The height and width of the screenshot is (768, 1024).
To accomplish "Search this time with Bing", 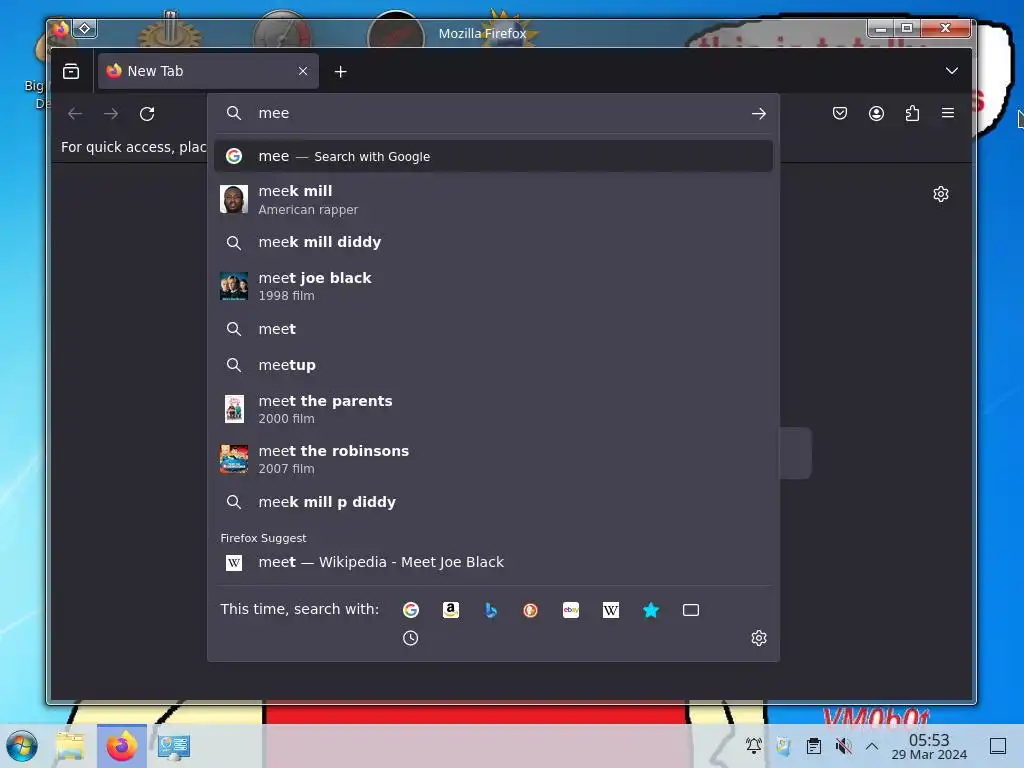I will click(490, 610).
